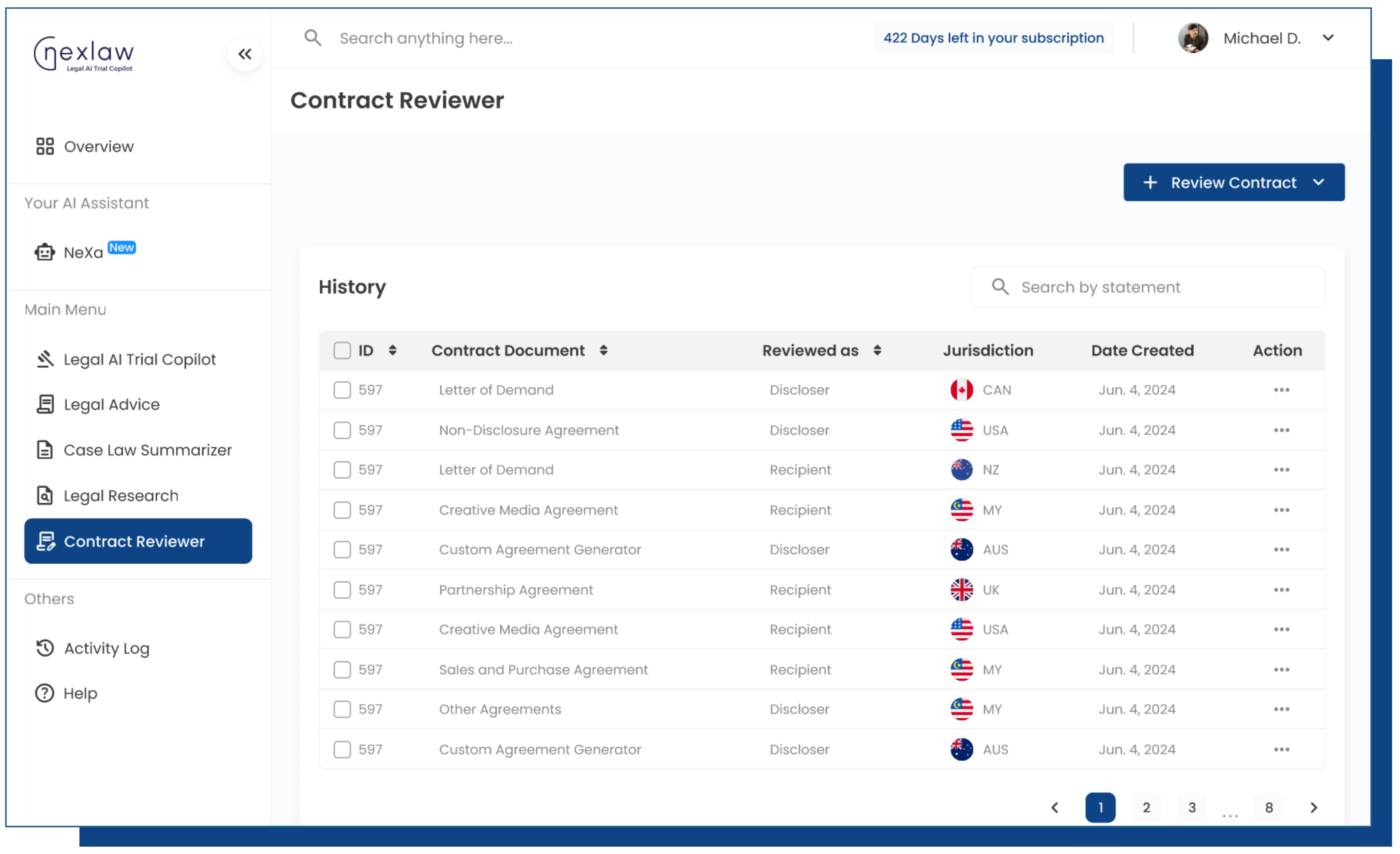Go to page 2
This screenshot has width=1400, height=854.
pos(1146,808)
